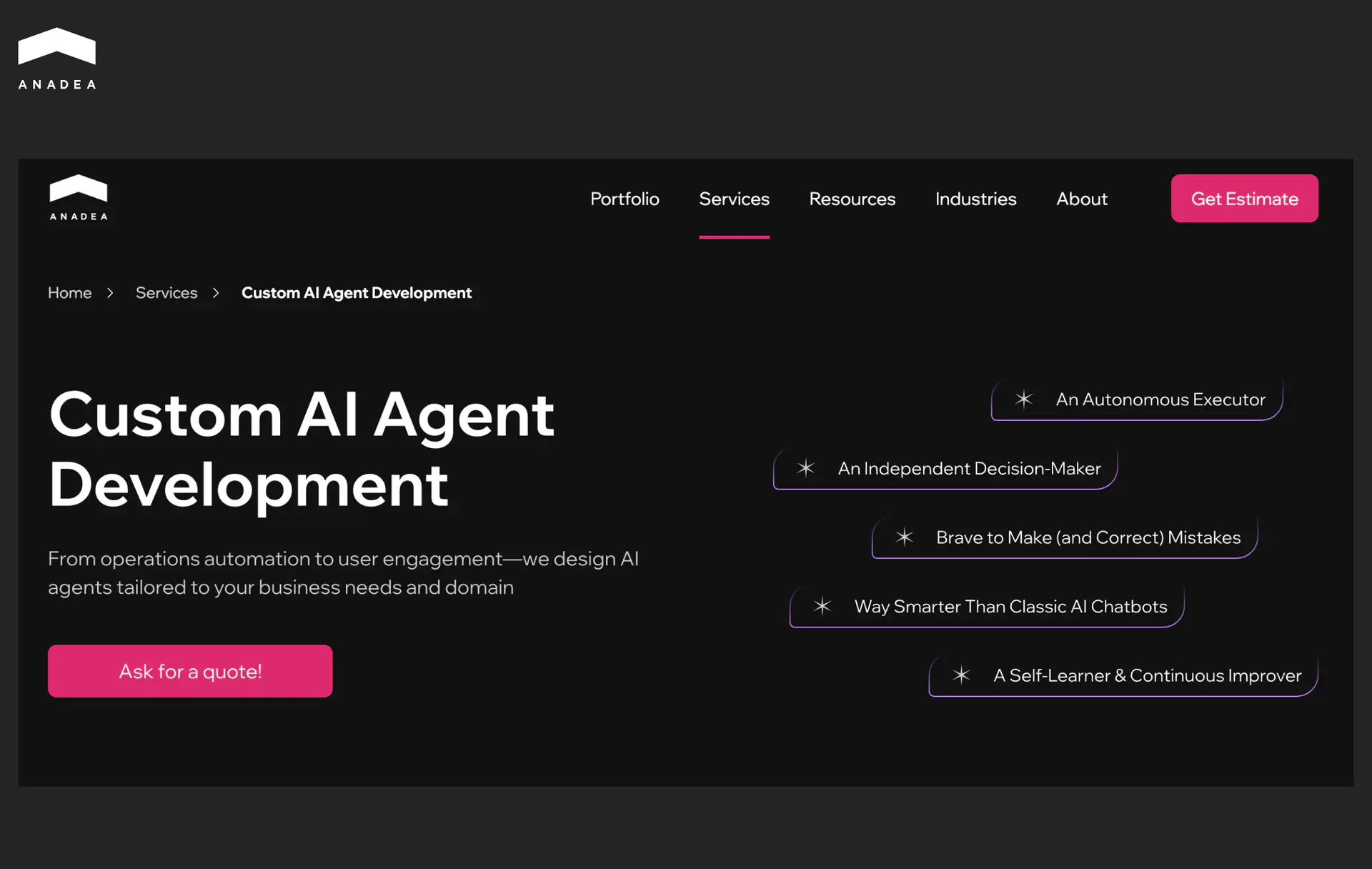Click the star icon beside An Autonomous Executor

coord(1024,399)
